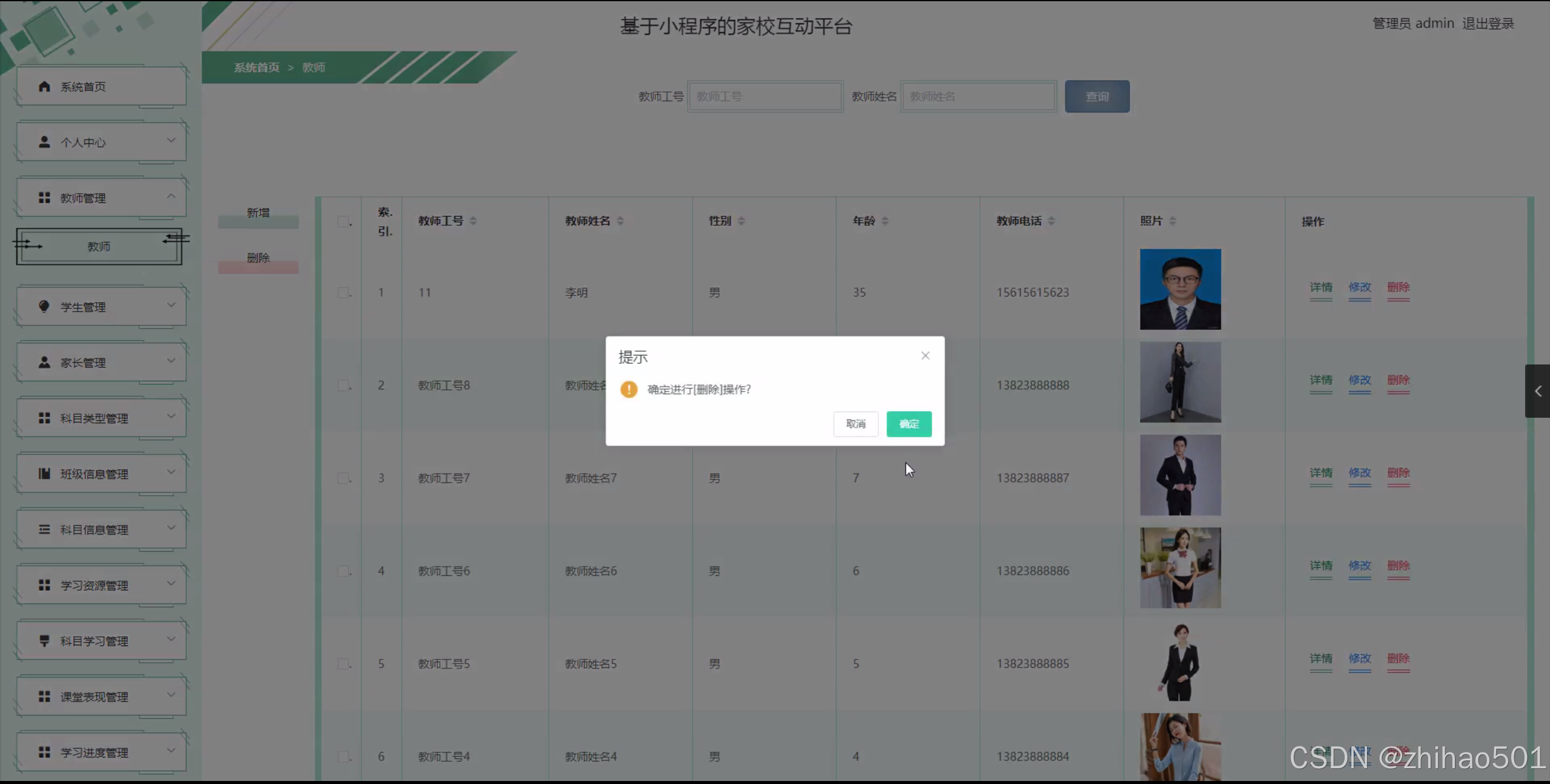Click the home icon beside 系统首页
The height and width of the screenshot is (784, 1550).
[44, 87]
